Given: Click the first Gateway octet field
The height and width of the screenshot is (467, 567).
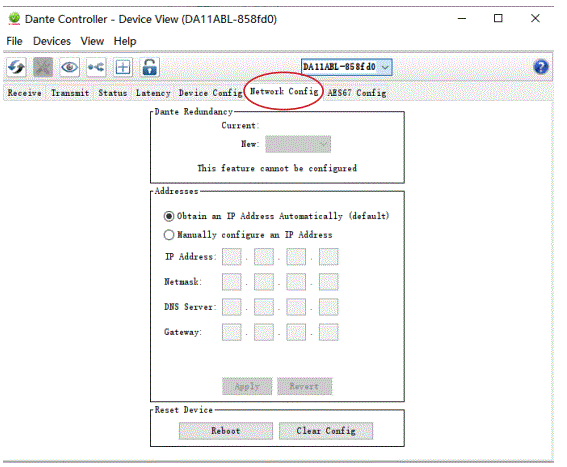Looking at the screenshot, I should (x=231, y=332).
